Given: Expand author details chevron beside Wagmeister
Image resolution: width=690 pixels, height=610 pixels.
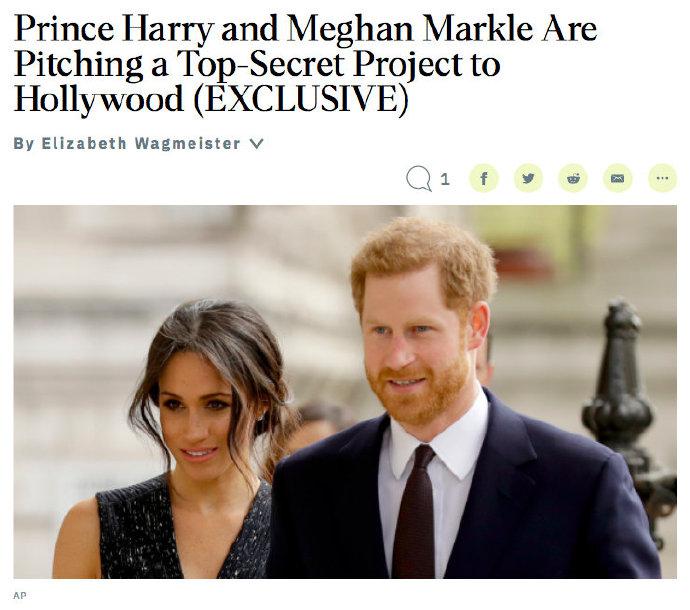Looking at the screenshot, I should point(257,143).
